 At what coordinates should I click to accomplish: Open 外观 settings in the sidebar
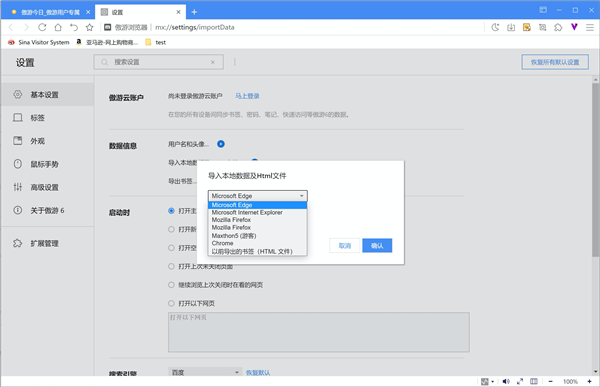(47, 141)
